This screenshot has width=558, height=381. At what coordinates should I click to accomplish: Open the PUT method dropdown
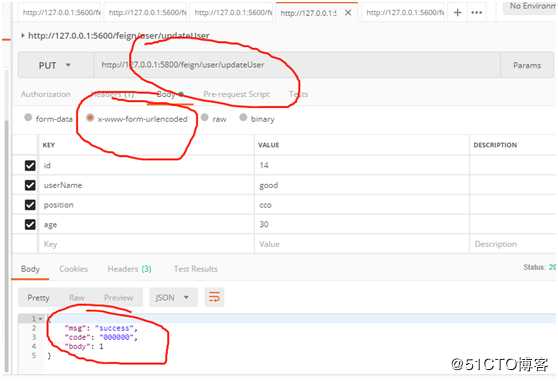click(x=55, y=65)
